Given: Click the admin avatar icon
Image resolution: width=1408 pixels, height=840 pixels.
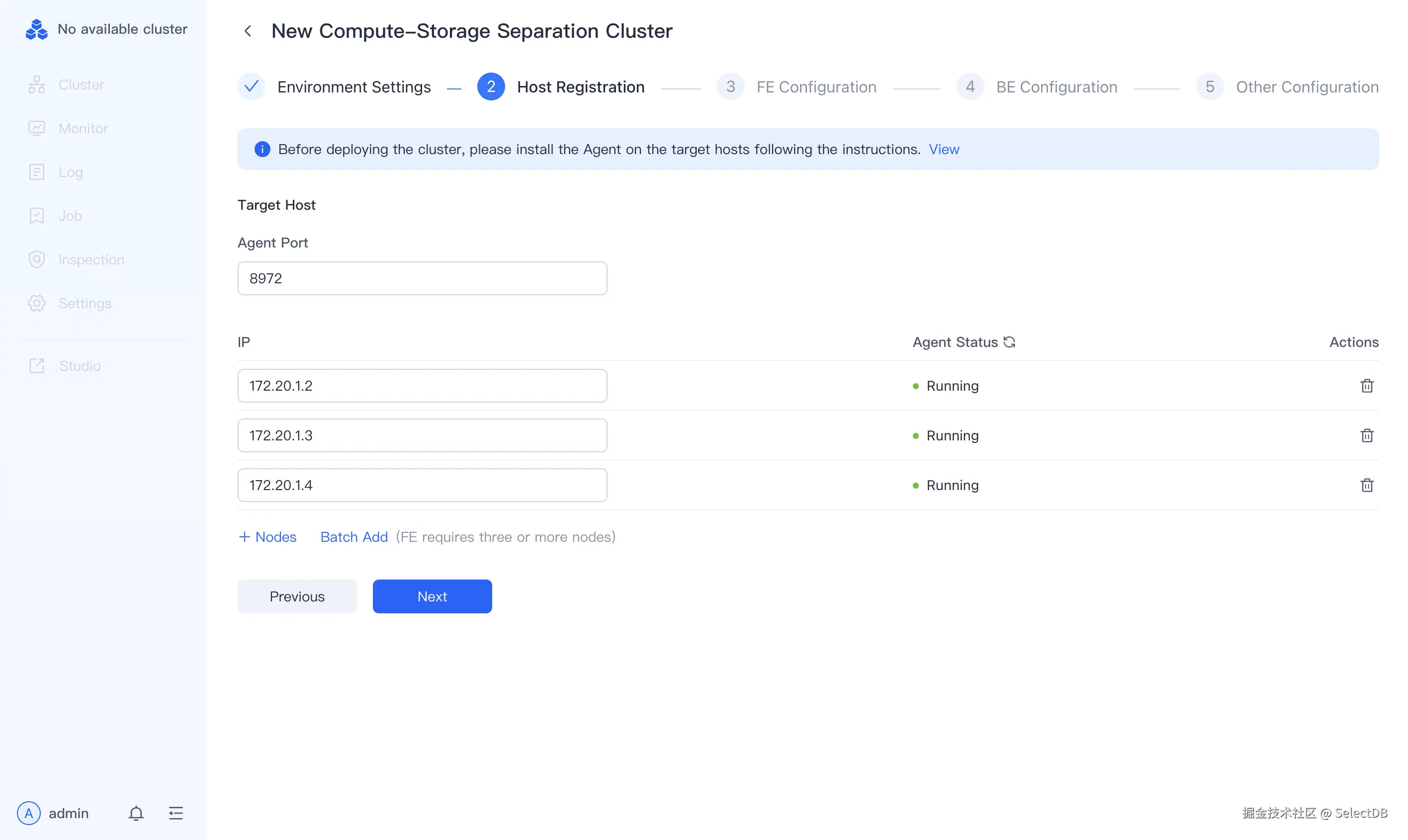Looking at the screenshot, I should 29,813.
